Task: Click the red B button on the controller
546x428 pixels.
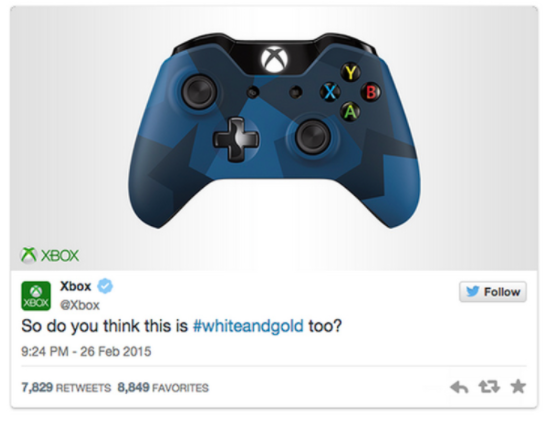Action: (371, 92)
